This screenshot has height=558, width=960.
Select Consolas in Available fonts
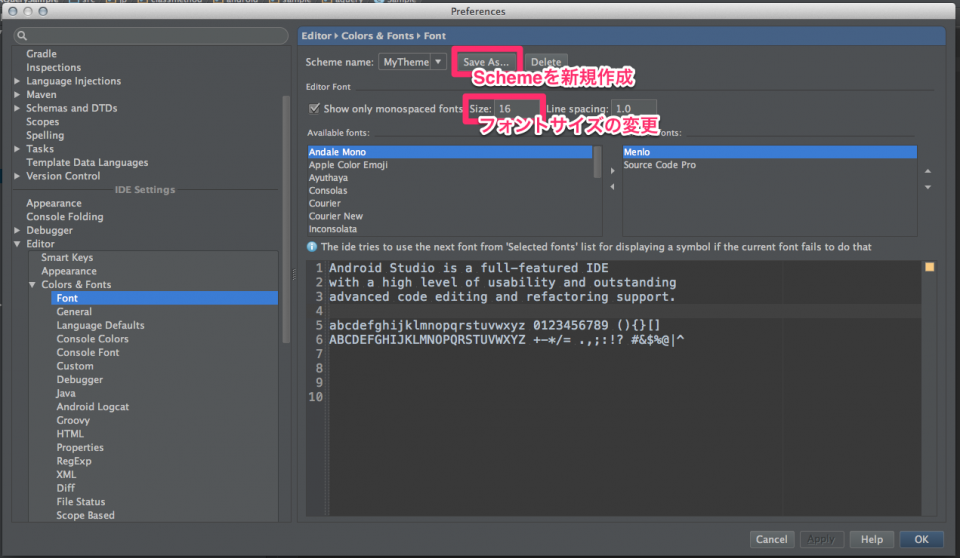point(450,190)
